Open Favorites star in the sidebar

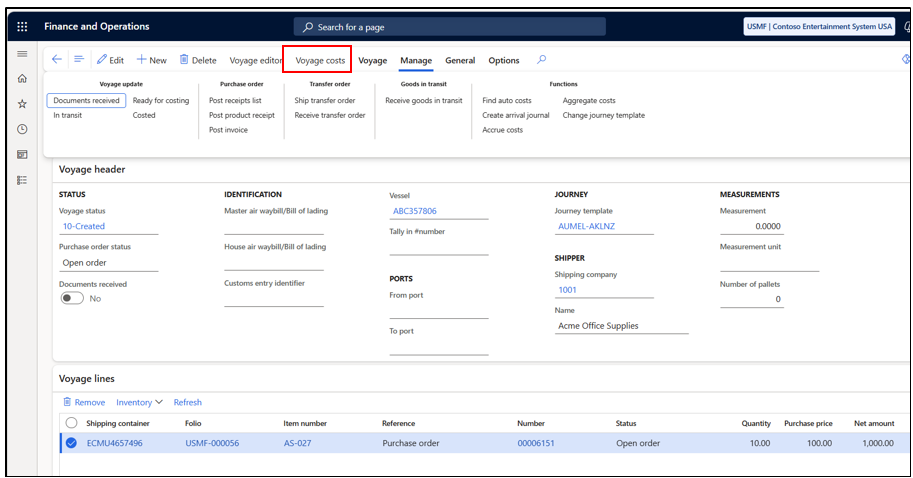pyautogui.click(x=22, y=104)
